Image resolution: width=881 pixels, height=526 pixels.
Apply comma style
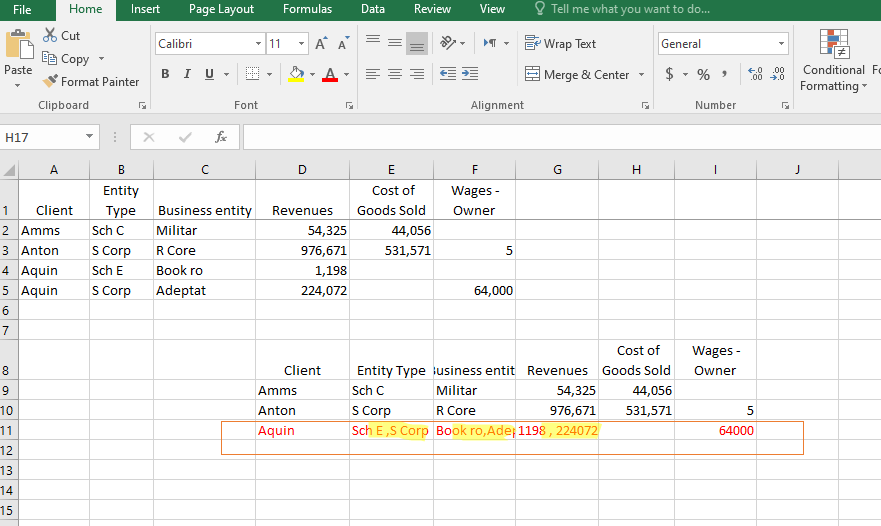725,74
